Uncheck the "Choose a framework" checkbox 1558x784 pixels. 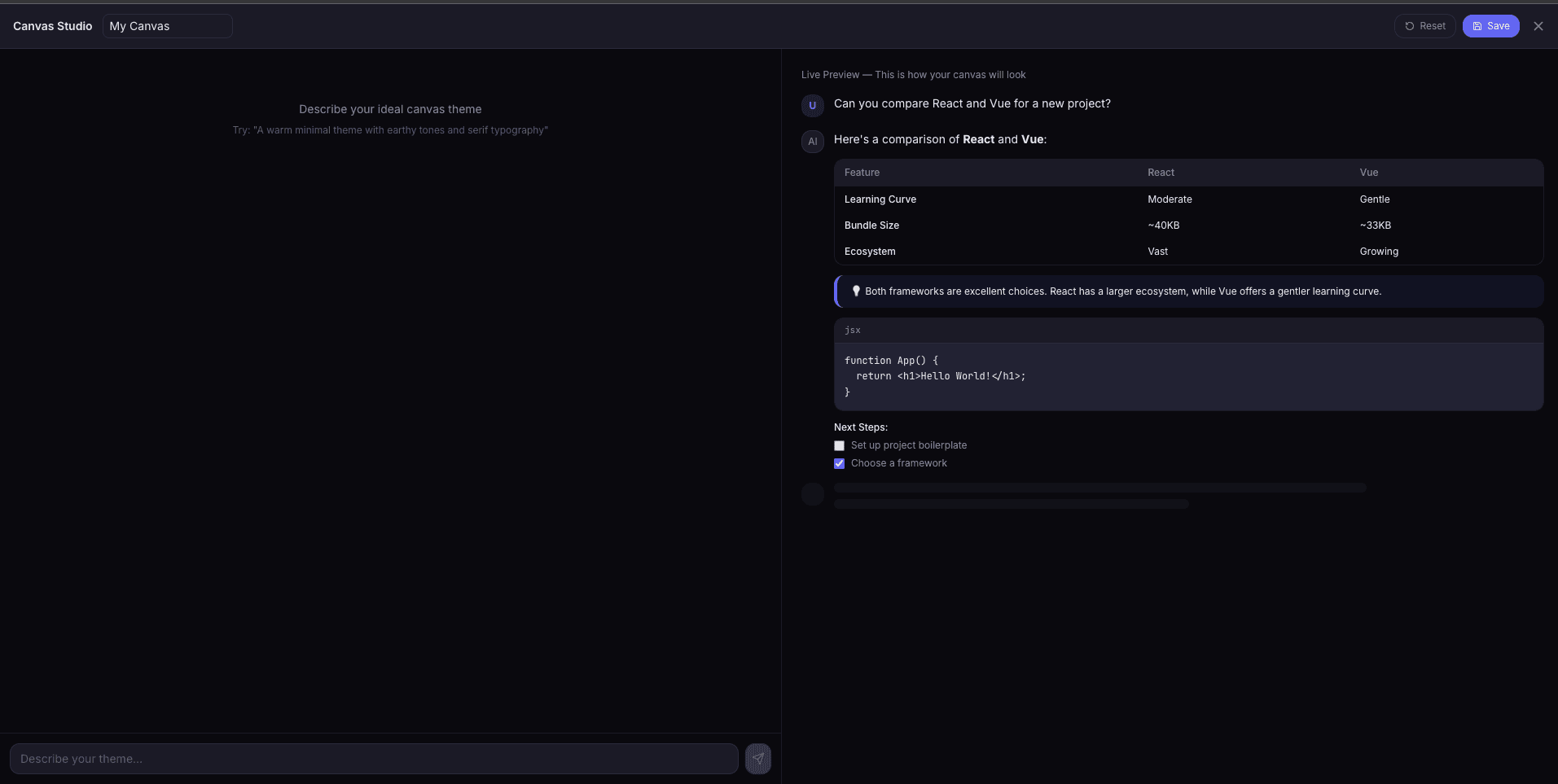(x=839, y=464)
